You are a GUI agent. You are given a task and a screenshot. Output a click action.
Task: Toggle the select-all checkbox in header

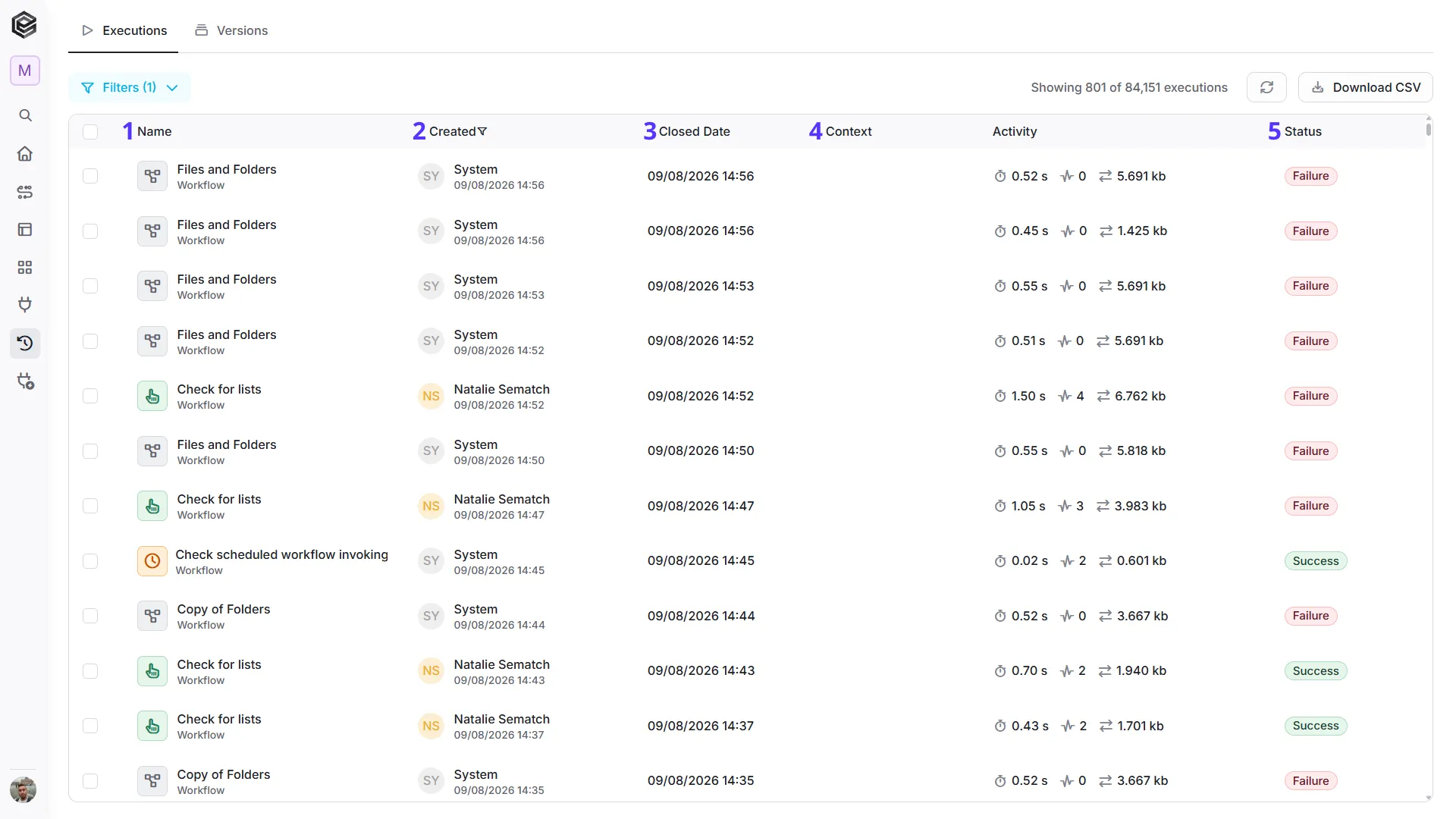(x=90, y=132)
